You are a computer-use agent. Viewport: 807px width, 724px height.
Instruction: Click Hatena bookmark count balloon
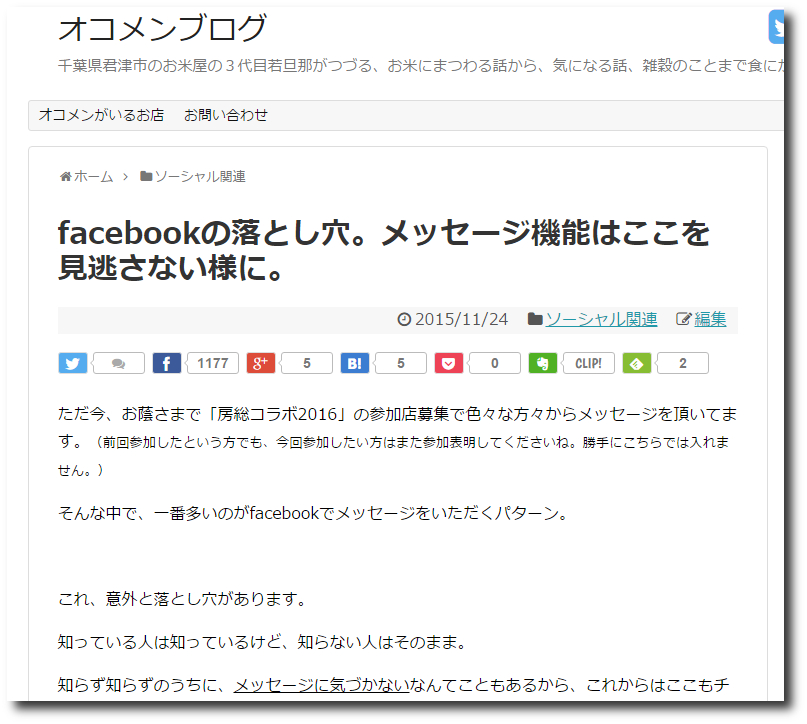click(x=400, y=363)
